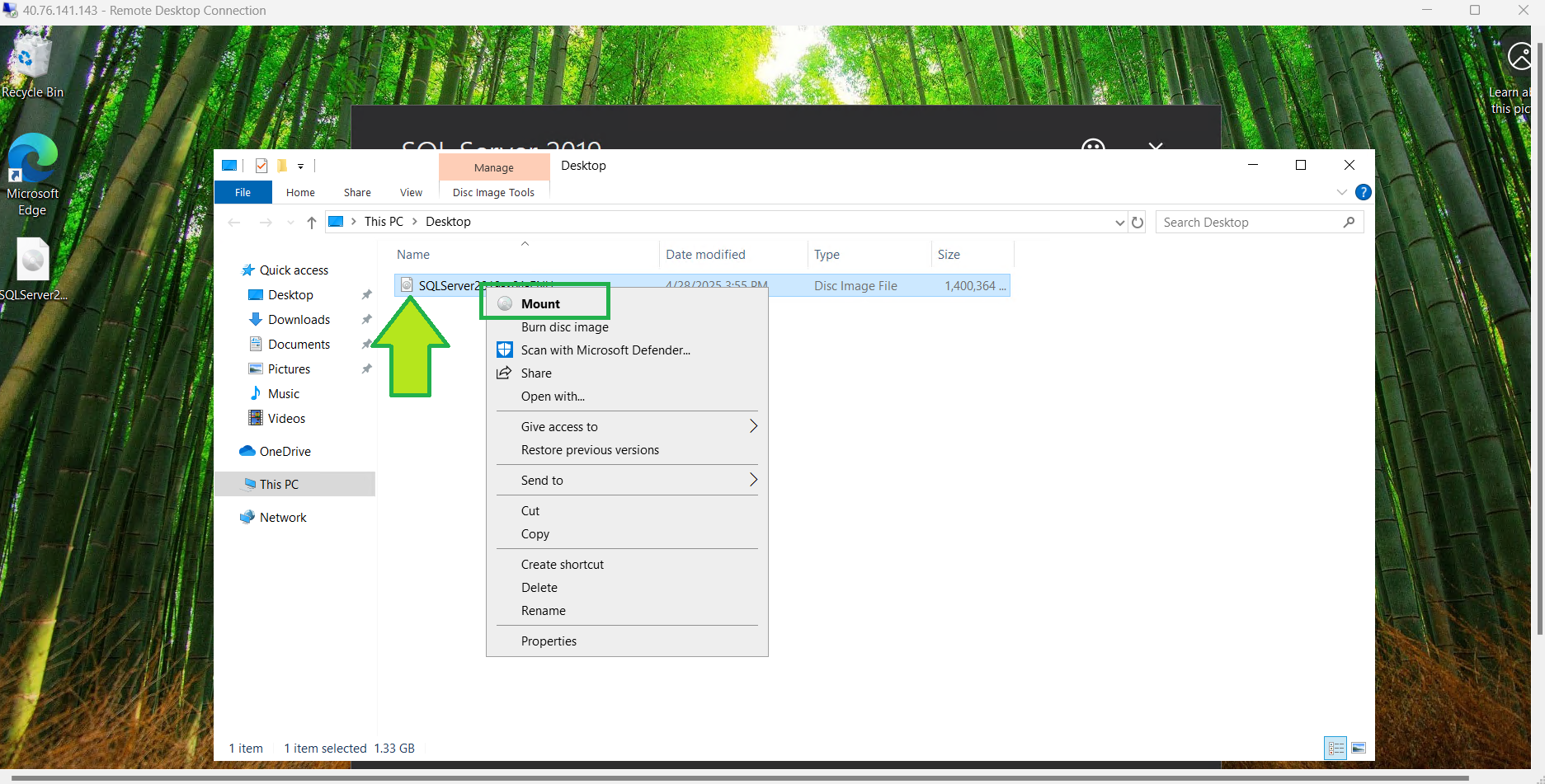Open Explorer help icon
Screen dimensions: 1545x784
1364,192
